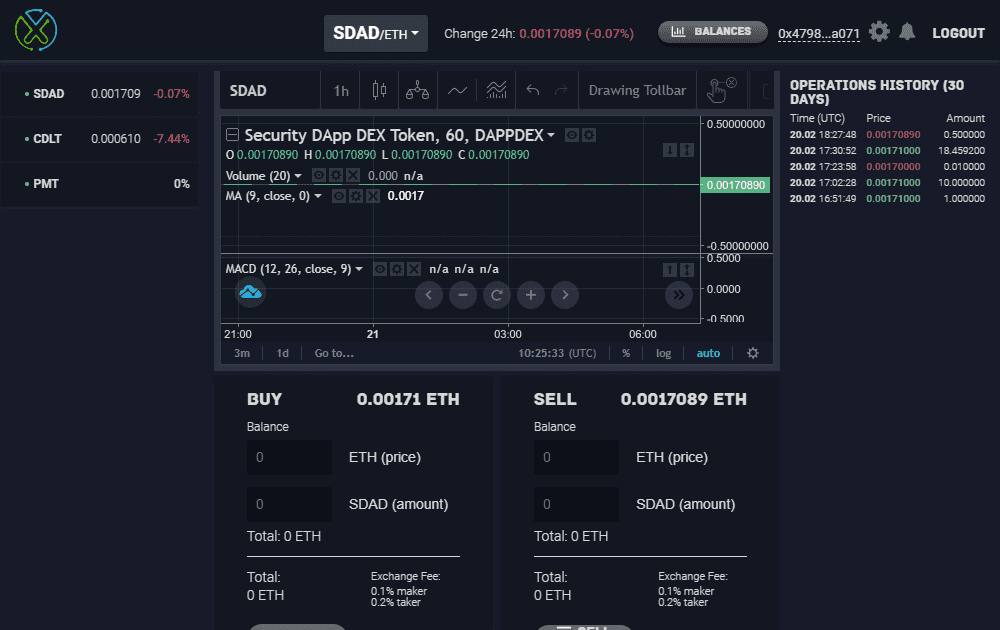
Task: Open the BALANCES panel
Action: click(x=712, y=31)
